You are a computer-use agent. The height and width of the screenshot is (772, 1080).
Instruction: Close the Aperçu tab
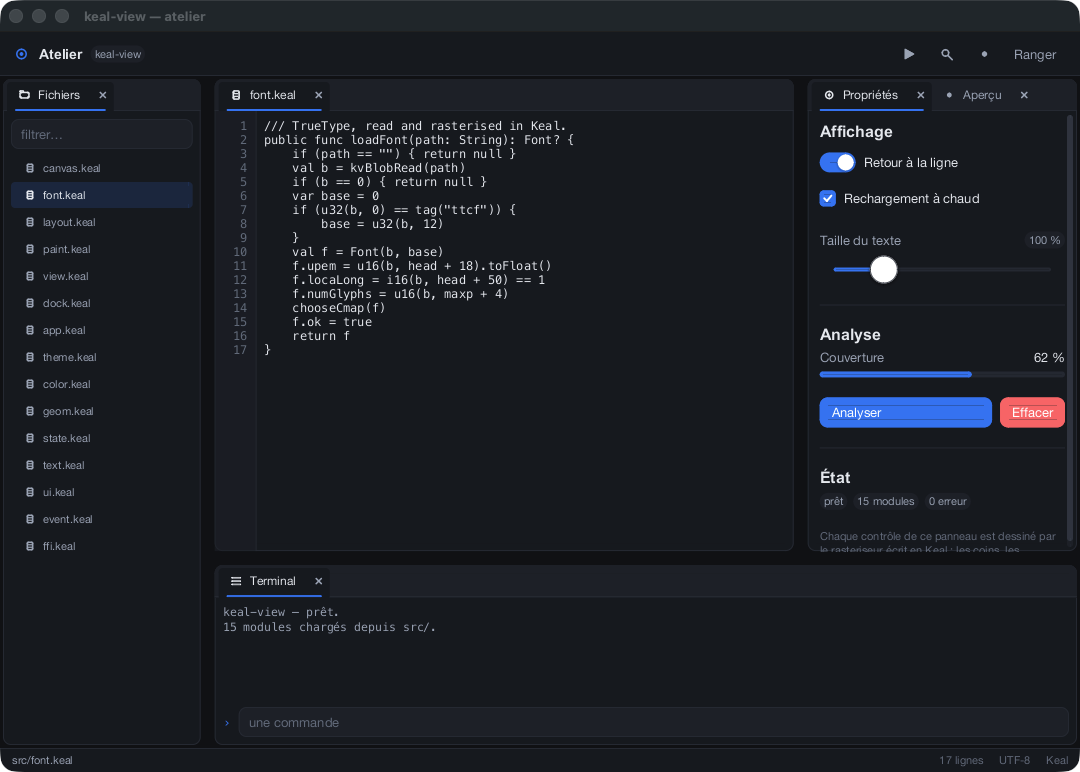coord(1024,95)
